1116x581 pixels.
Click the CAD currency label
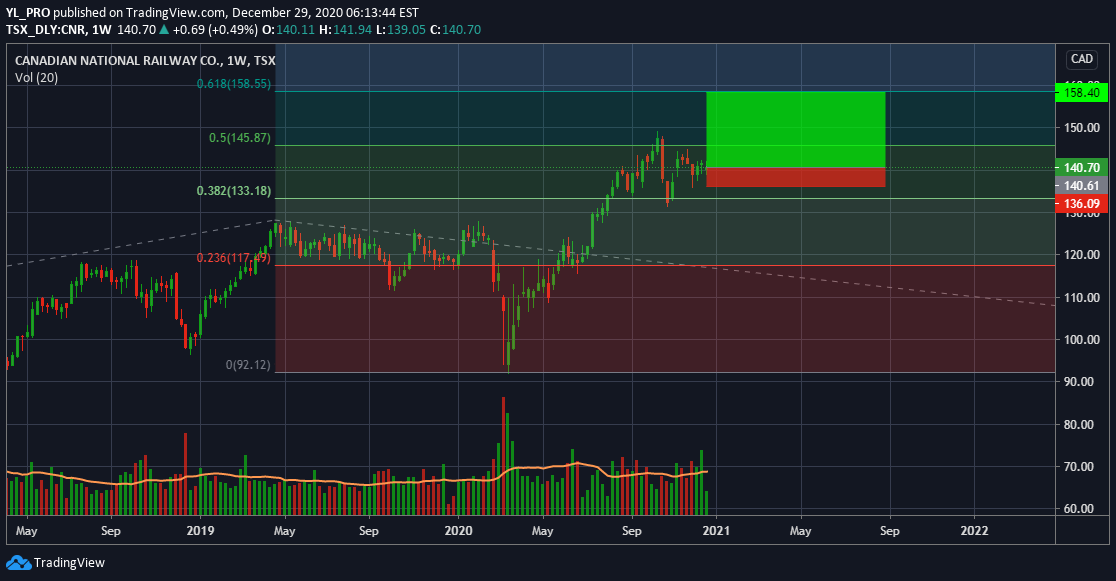point(1082,59)
